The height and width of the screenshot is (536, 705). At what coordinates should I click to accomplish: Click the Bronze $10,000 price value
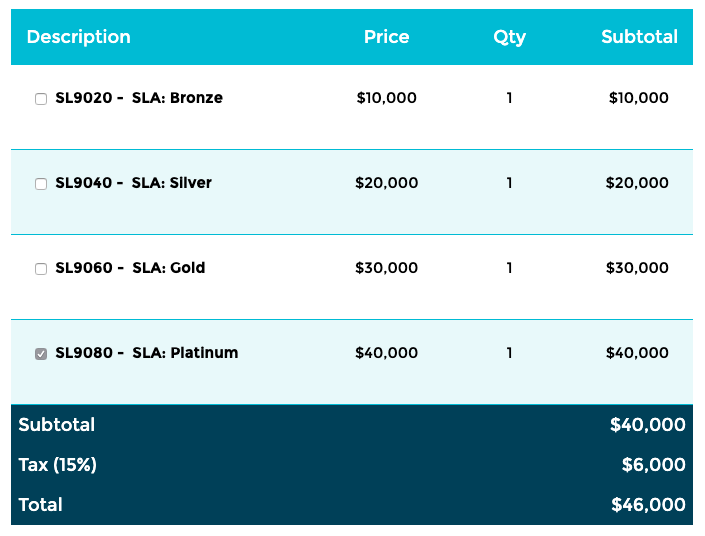click(x=386, y=98)
